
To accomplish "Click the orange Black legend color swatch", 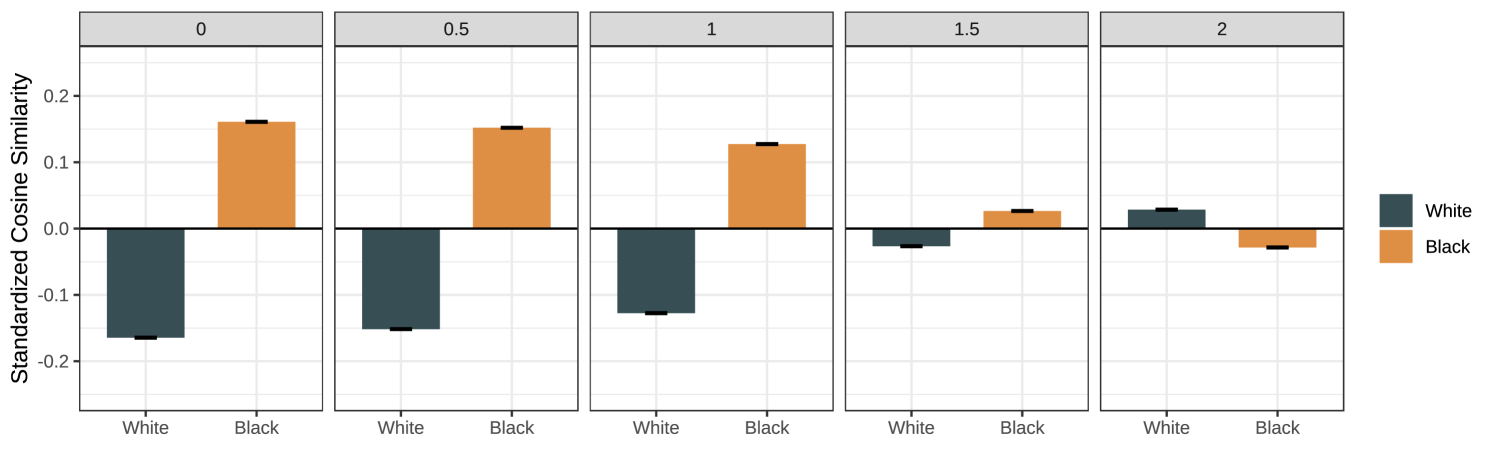I will [x=1395, y=247].
